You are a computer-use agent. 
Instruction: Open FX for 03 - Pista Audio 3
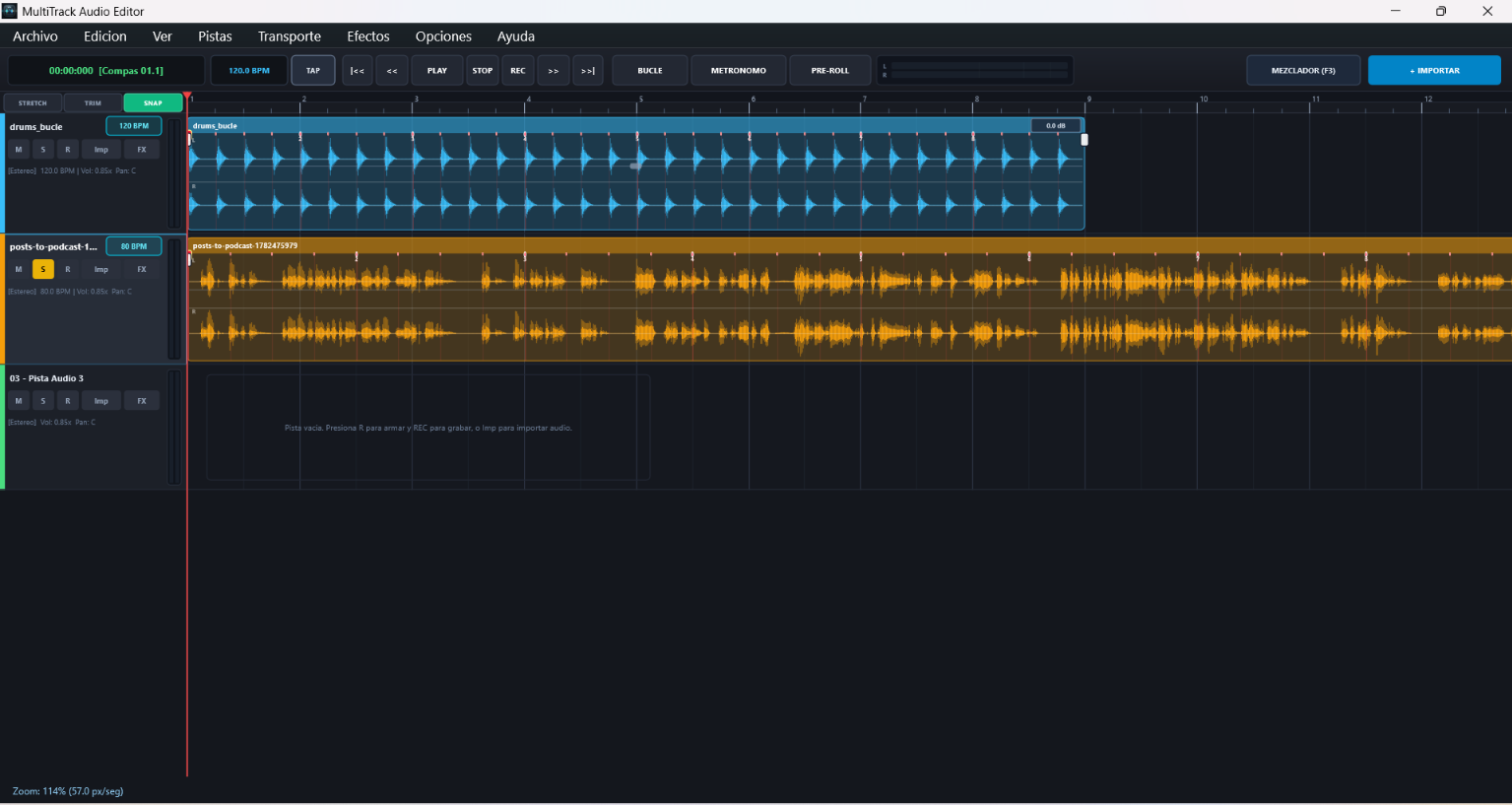click(142, 401)
